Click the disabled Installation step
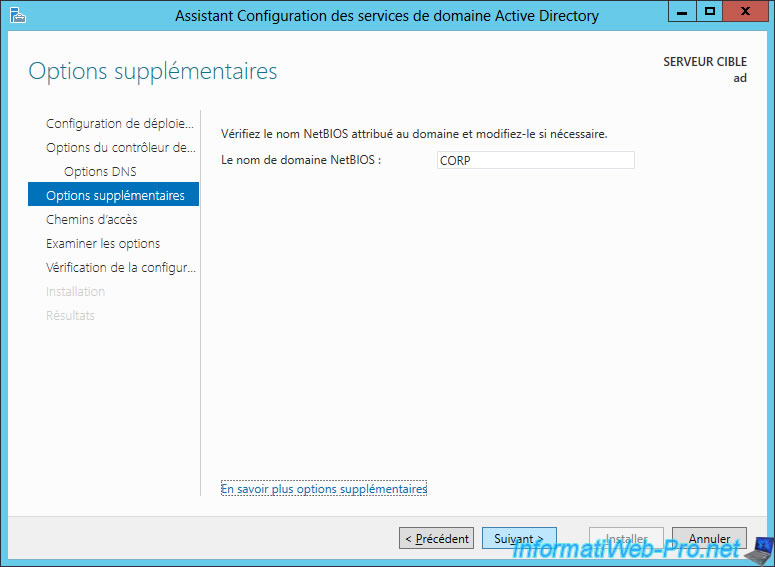 76,292
